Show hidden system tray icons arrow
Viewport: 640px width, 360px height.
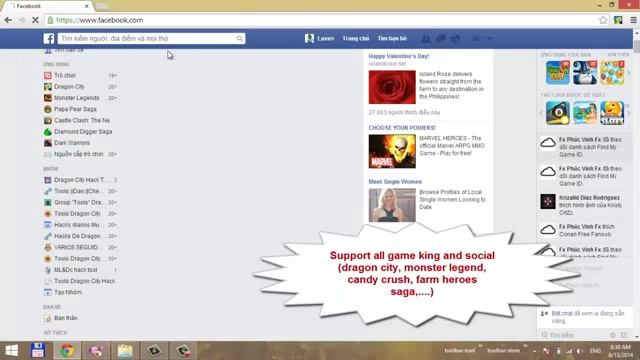coord(535,351)
